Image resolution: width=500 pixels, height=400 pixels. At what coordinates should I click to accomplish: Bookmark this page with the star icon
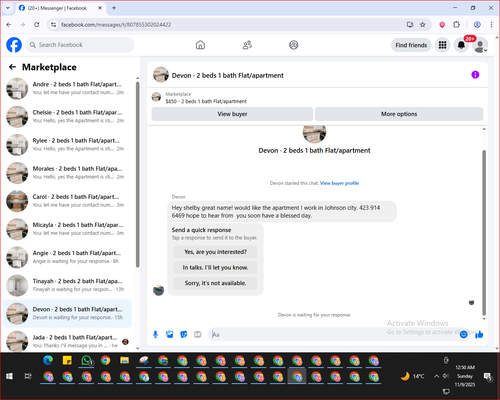pyautogui.click(x=423, y=25)
